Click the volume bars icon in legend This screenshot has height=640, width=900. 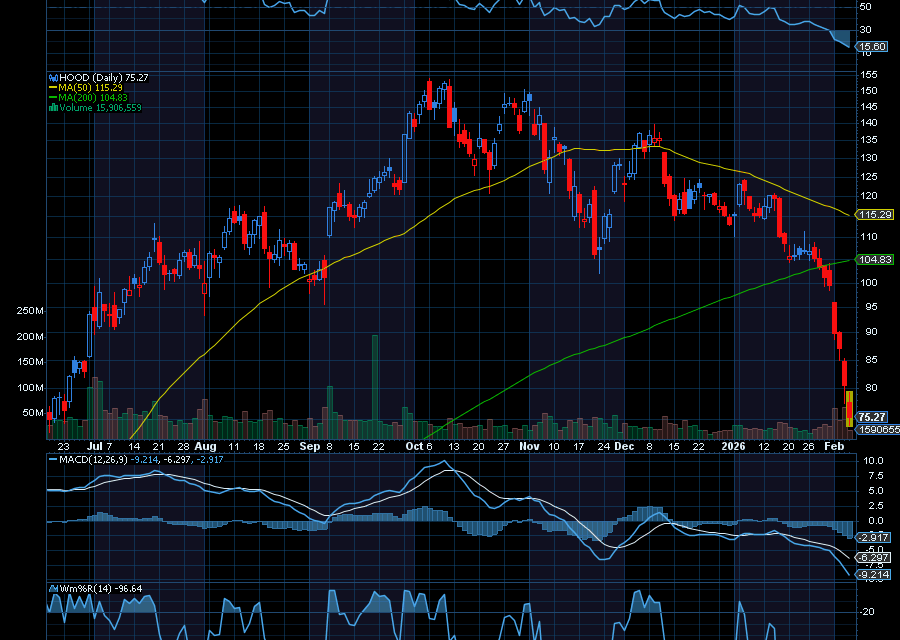(x=51, y=107)
